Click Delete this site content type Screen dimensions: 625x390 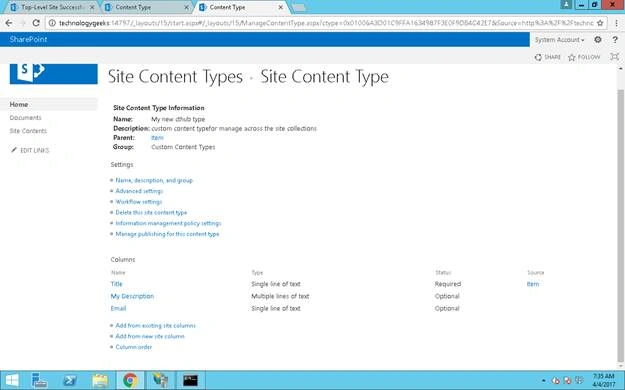151,213
